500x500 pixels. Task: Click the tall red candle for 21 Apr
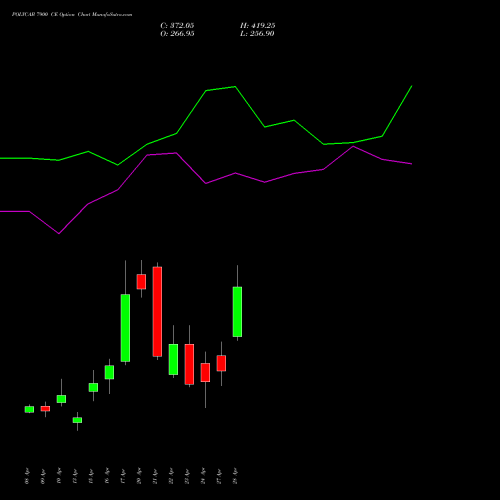pos(157,312)
